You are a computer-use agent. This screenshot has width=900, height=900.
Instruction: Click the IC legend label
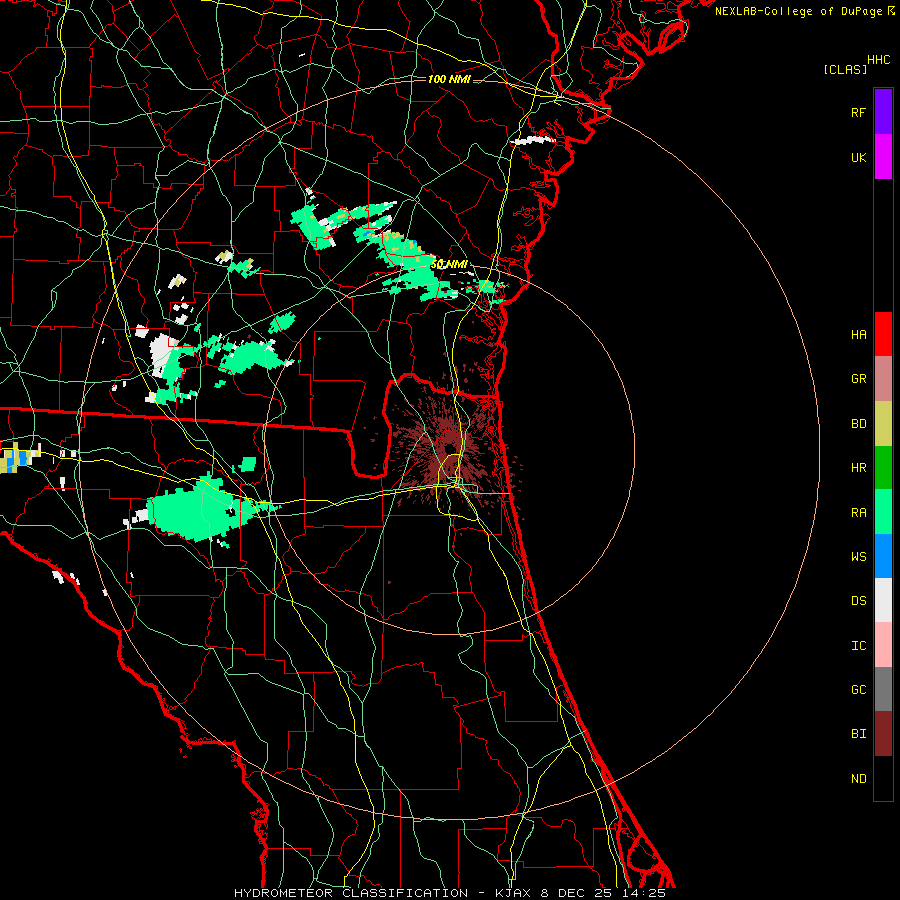click(x=858, y=646)
